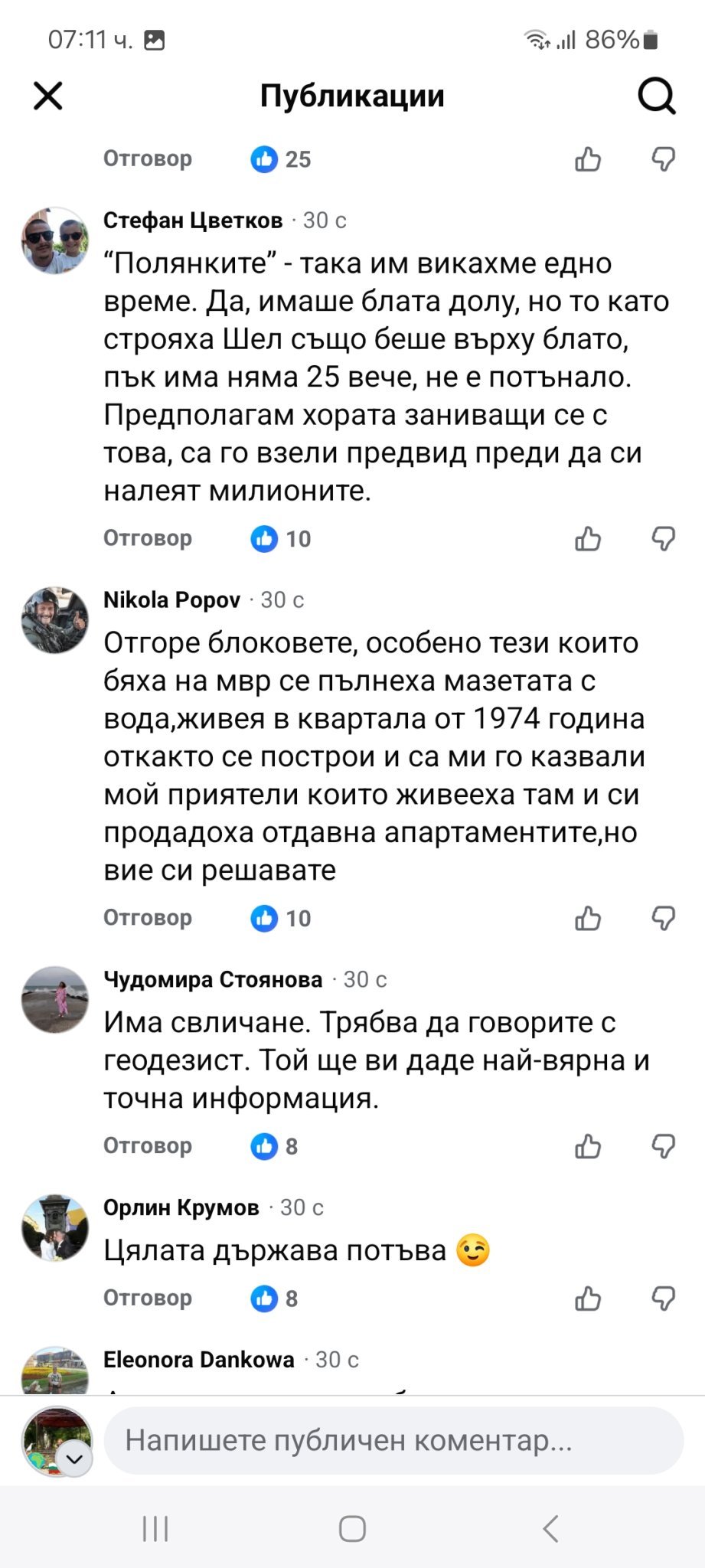Reply to Nikola Popov via Отговор
This screenshot has width=705, height=1568.
point(148,918)
